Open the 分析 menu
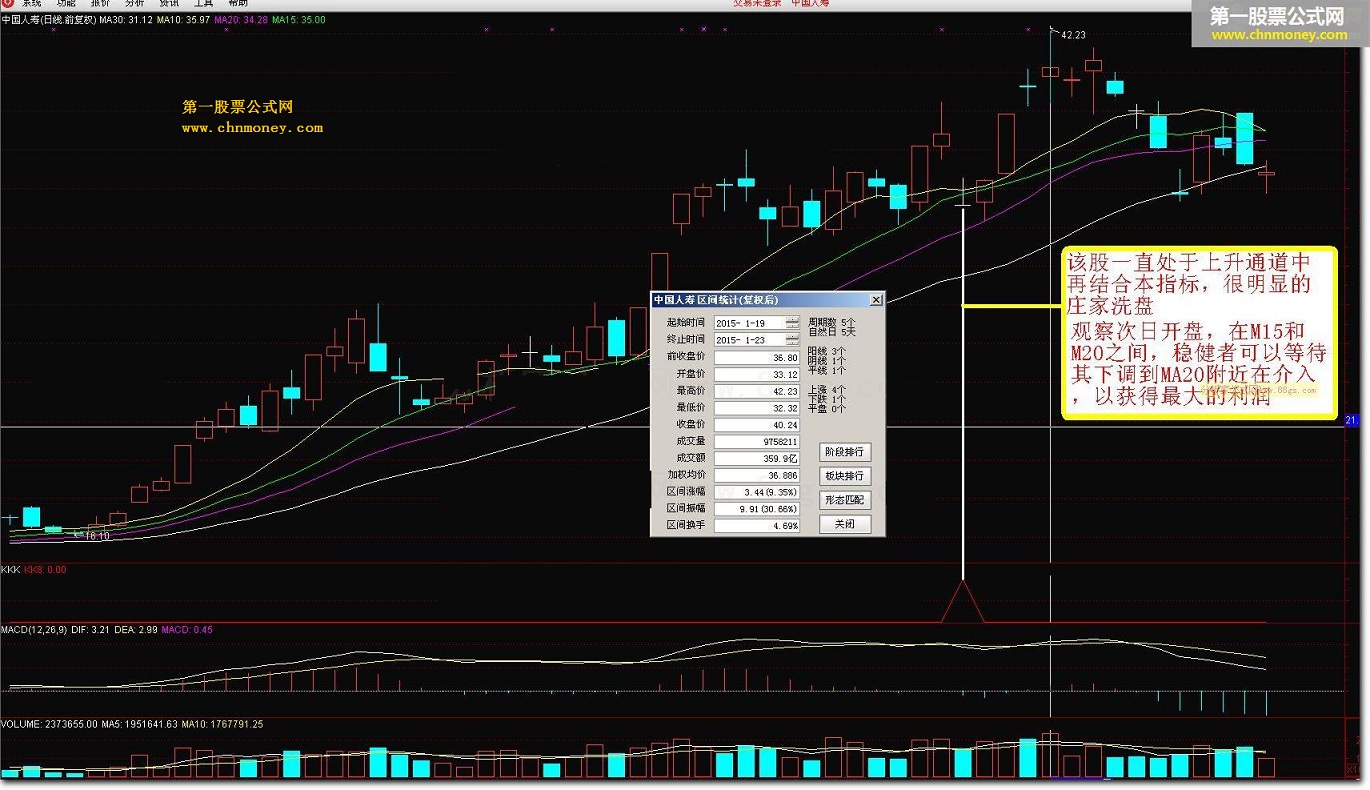The image size is (1370, 790). [134, 3]
